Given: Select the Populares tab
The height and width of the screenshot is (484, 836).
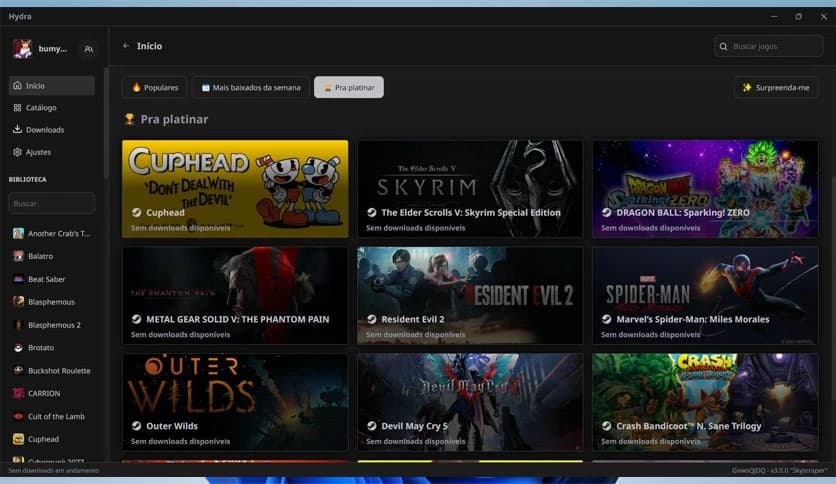Looking at the screenshot, I should point(155,87).
